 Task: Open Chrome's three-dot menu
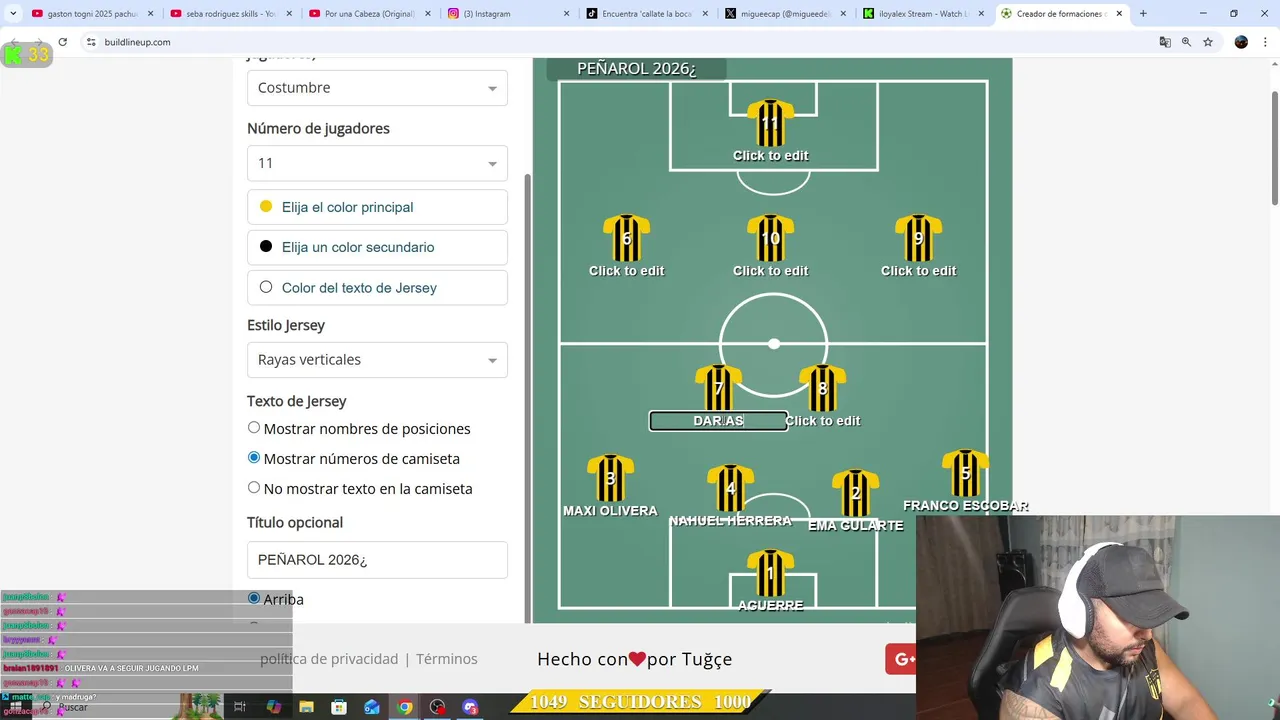pos(1265,42)
